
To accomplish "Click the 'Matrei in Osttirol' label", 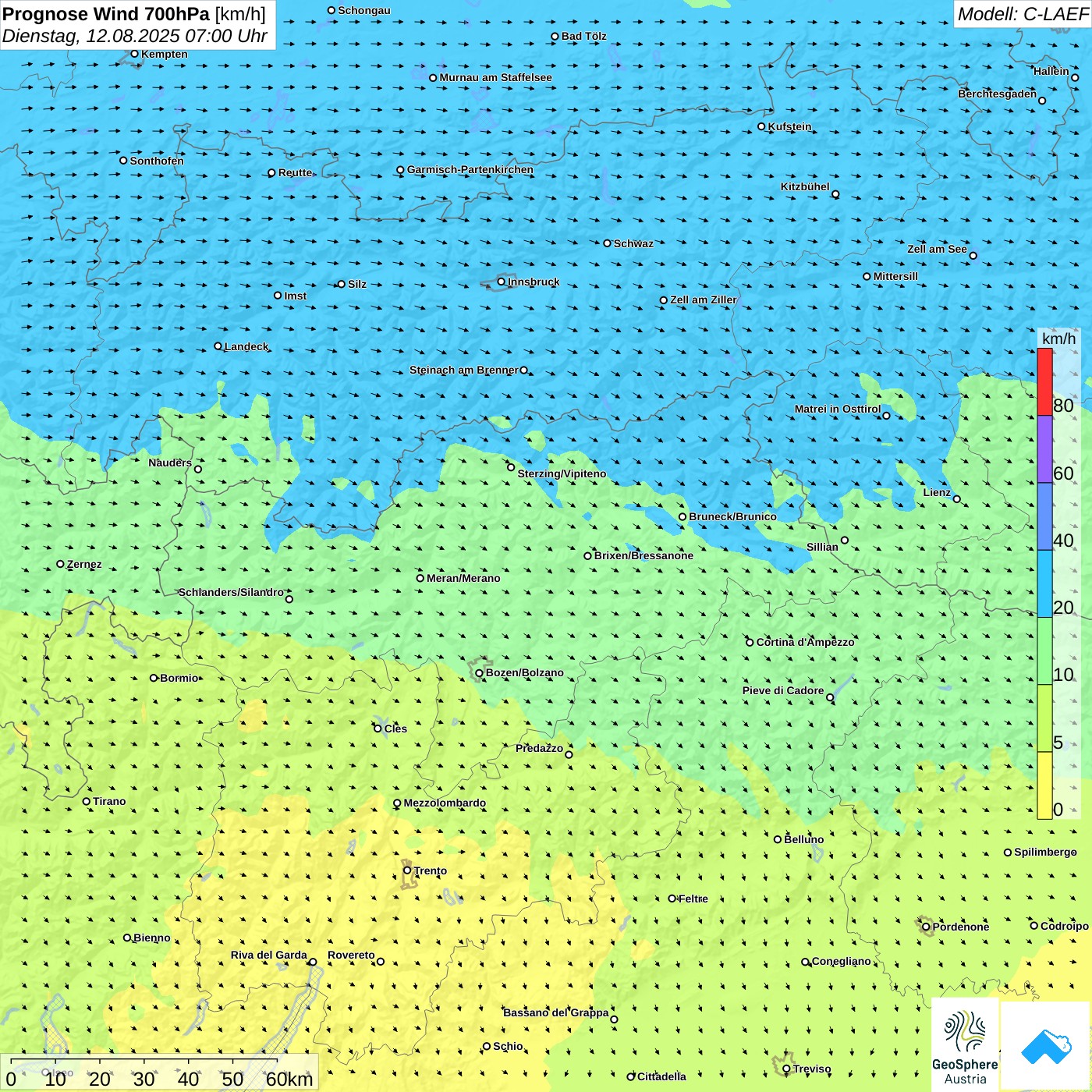I will pos(838,409).
